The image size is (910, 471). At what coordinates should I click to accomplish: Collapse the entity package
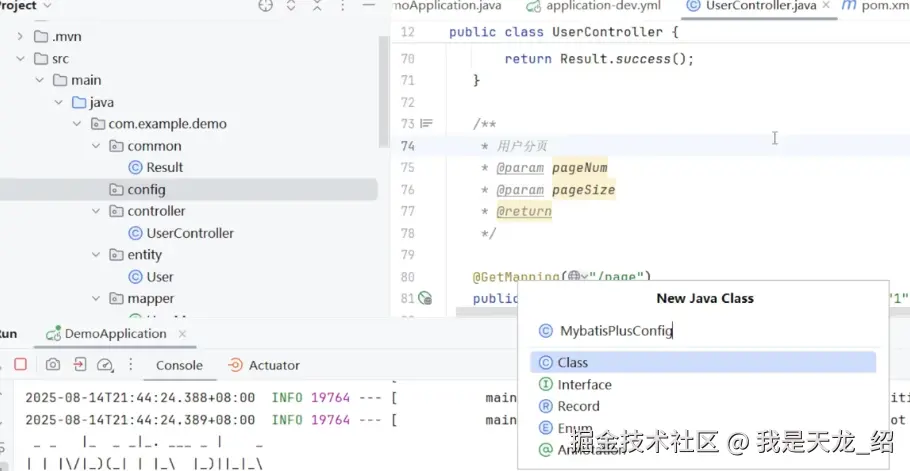point(96,255)
